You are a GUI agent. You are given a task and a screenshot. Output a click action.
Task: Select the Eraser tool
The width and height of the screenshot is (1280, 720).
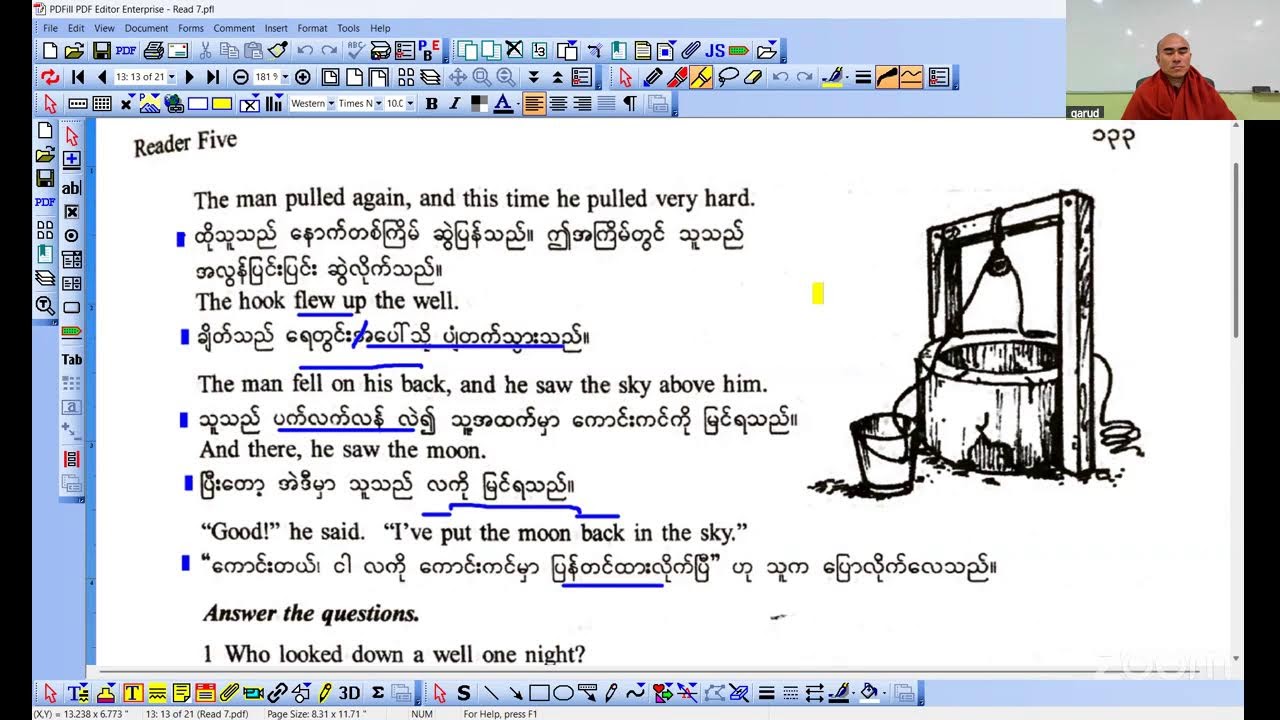pos(753,77)
